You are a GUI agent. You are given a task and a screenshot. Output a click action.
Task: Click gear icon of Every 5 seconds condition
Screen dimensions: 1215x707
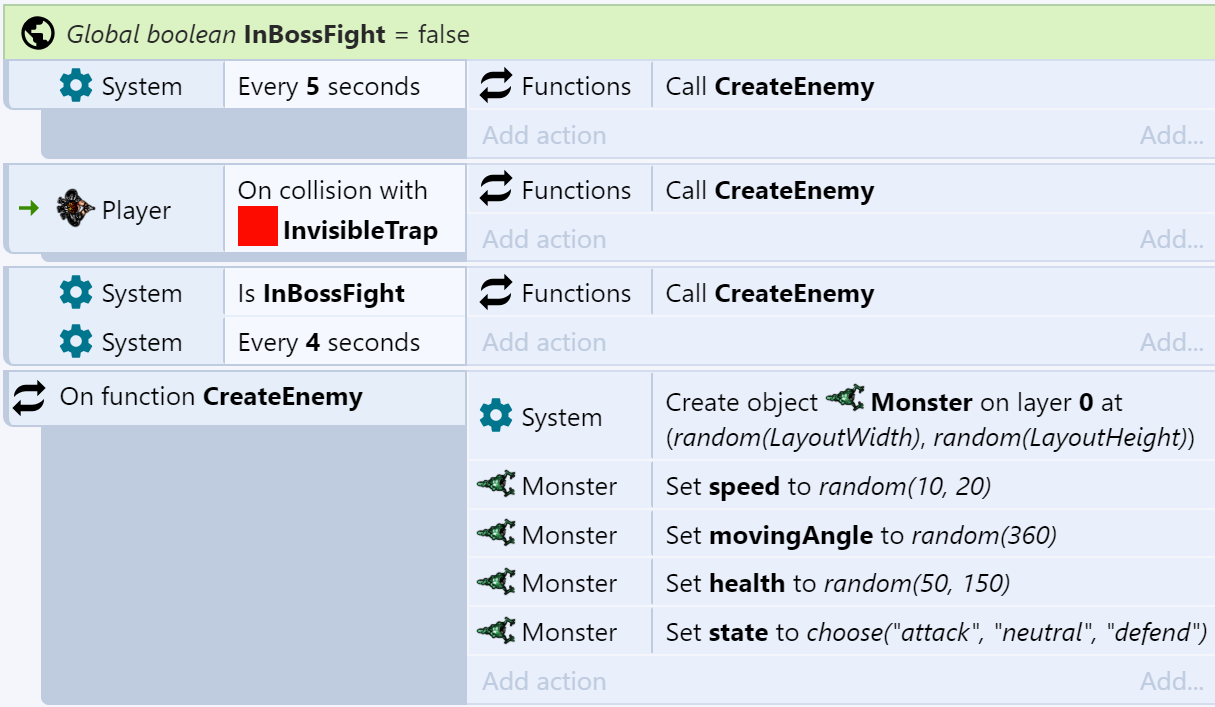pos(76,86)
